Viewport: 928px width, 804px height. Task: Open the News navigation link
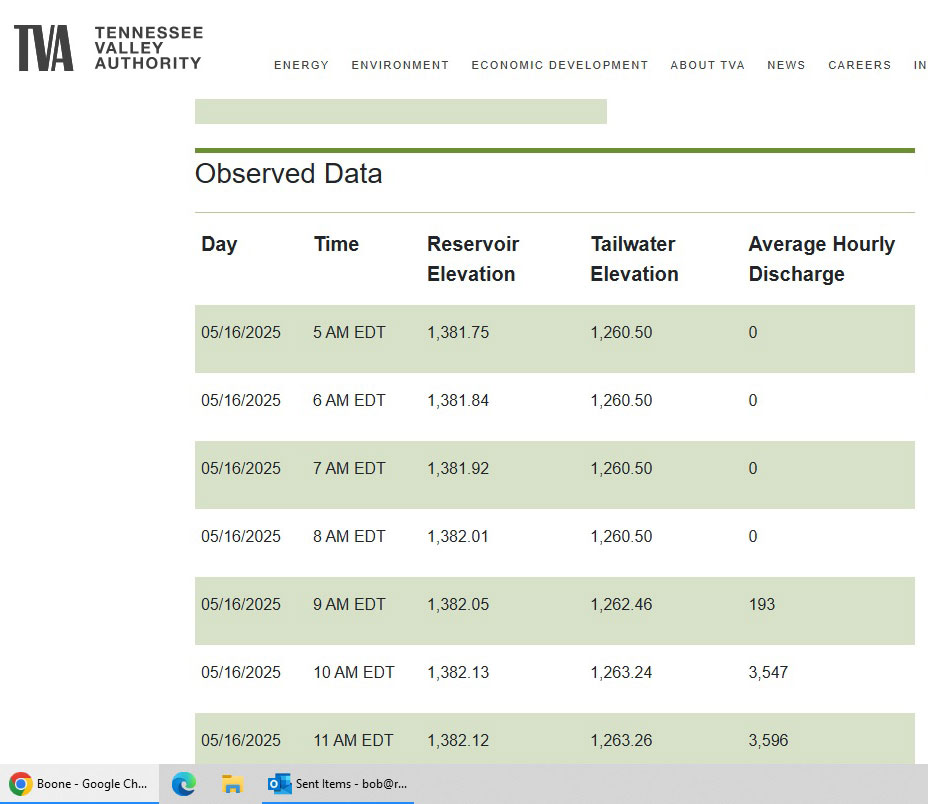[x=786, y=65]
